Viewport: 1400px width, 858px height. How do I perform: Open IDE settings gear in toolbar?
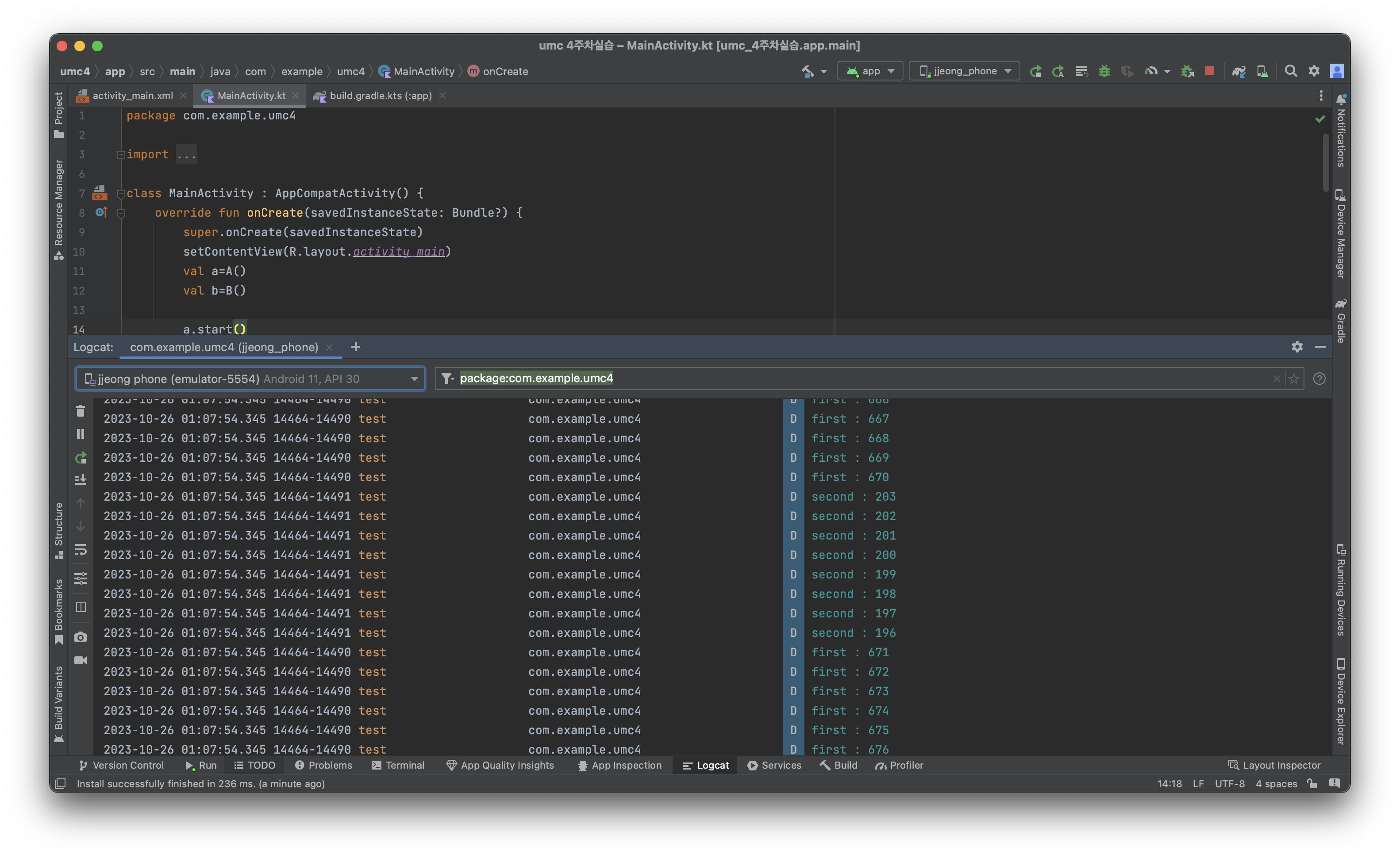1314,71
